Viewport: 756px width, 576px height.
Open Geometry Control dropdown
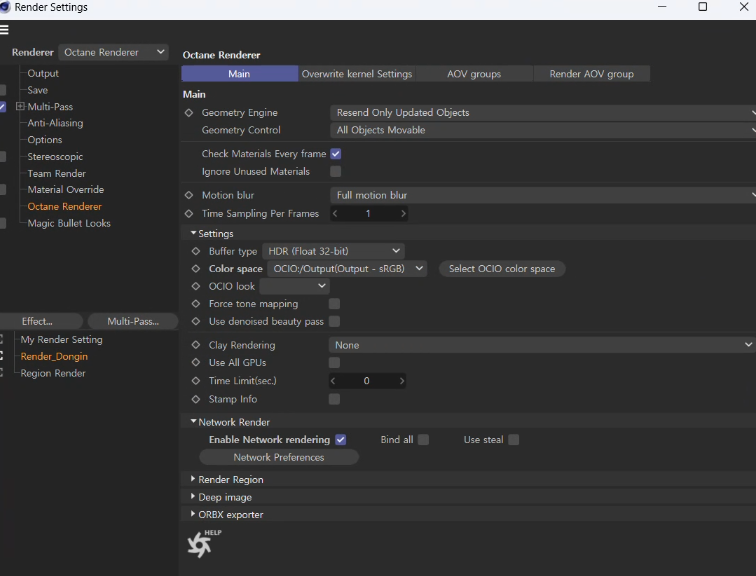[x=543, y=130]
